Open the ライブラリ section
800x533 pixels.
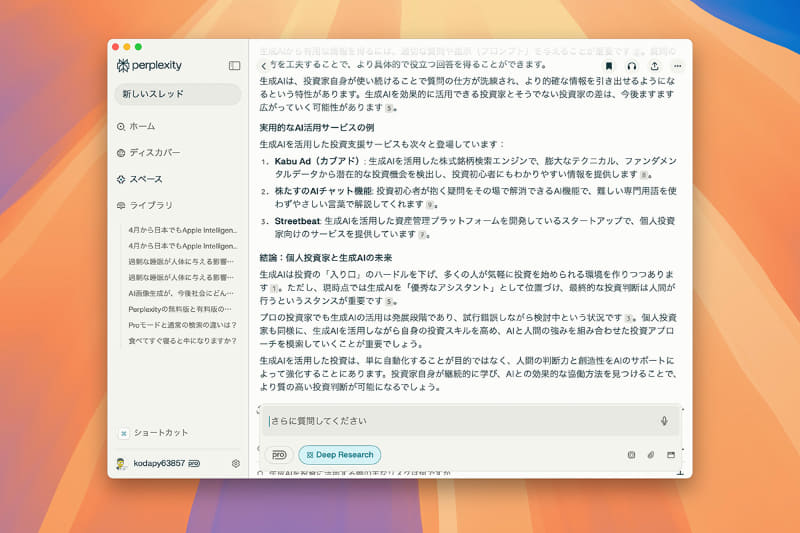pyautogui.click(x=145, y=205)
